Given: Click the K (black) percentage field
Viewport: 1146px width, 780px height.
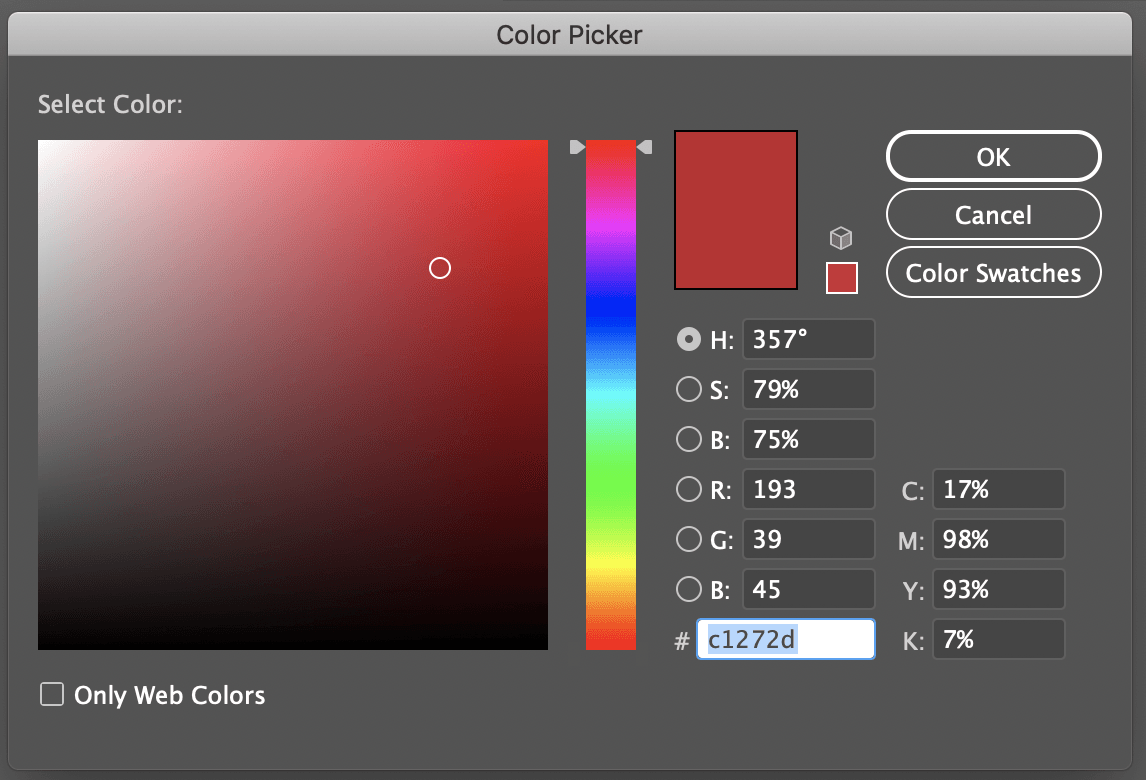Looking at the screenshot, I should (x=998, y=639).
